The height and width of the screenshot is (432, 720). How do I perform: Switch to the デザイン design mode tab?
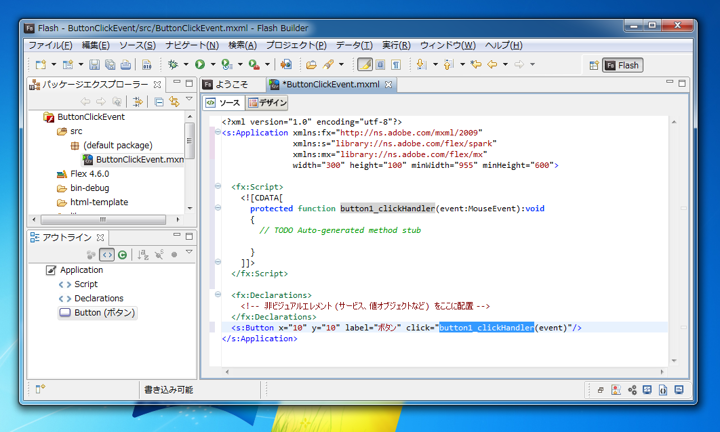coord(267,103)
